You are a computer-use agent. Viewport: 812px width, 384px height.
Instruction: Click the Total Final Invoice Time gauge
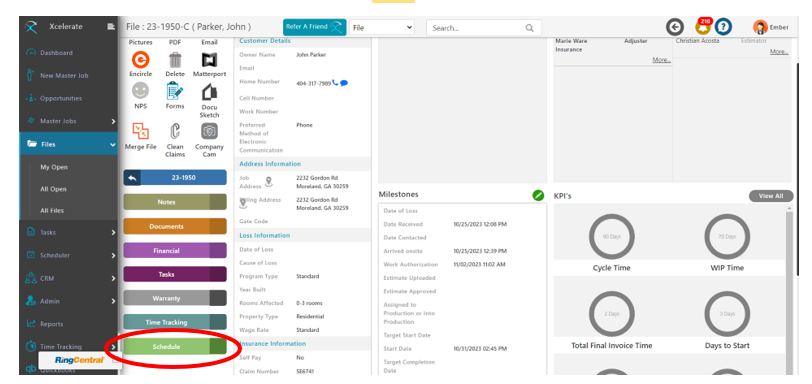(x=612, y=314)
